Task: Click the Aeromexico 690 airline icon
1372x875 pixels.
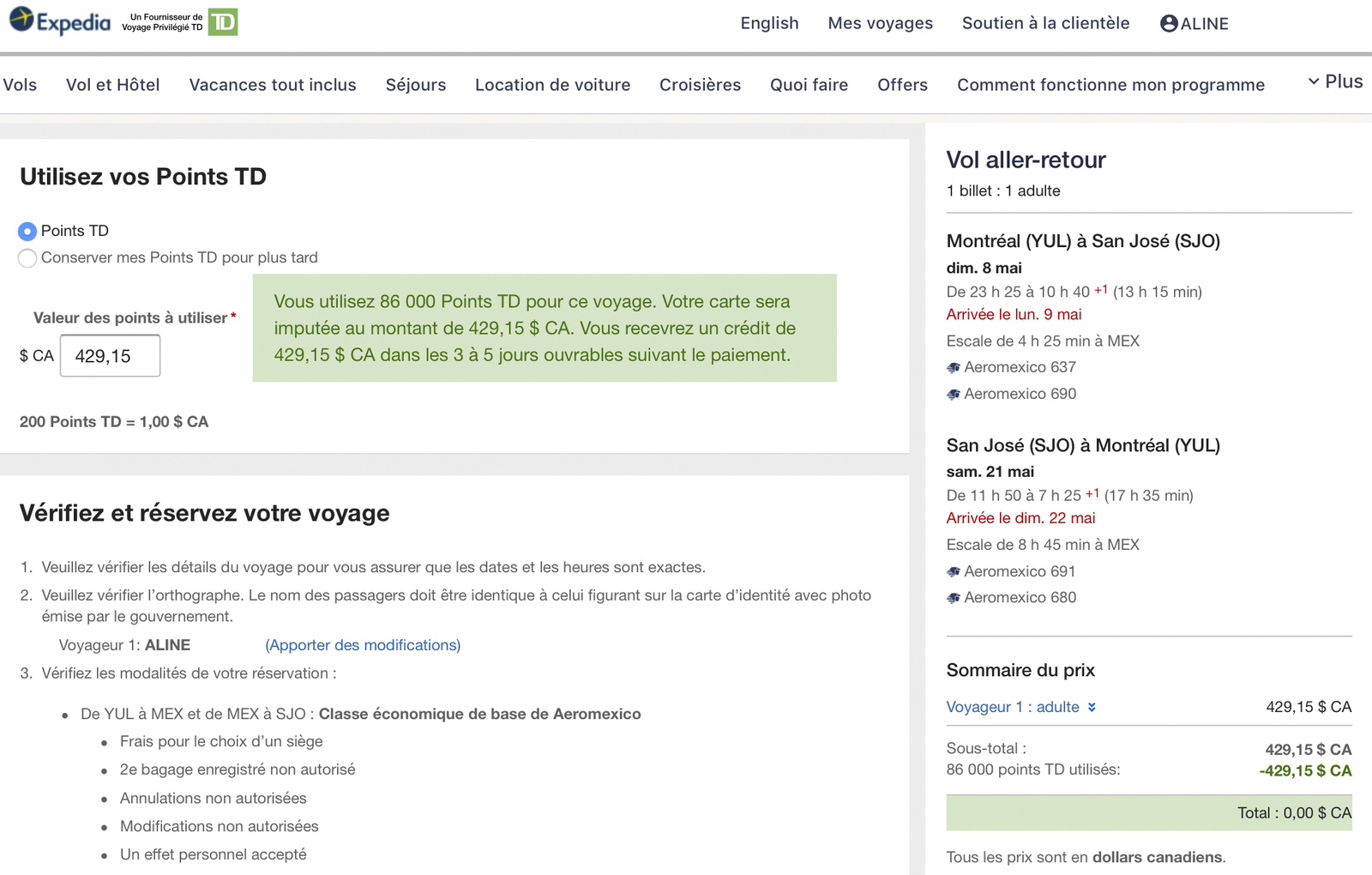Action: point(954,394)
